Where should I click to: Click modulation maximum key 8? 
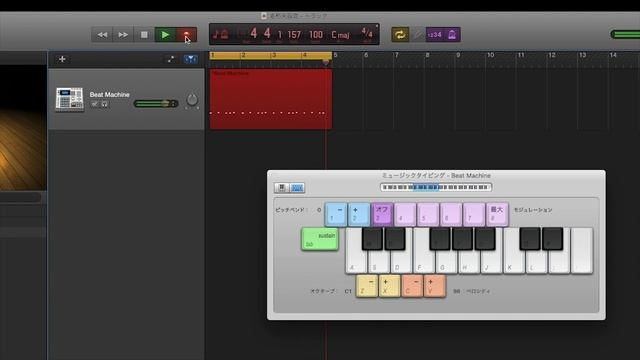coord(497,214)
